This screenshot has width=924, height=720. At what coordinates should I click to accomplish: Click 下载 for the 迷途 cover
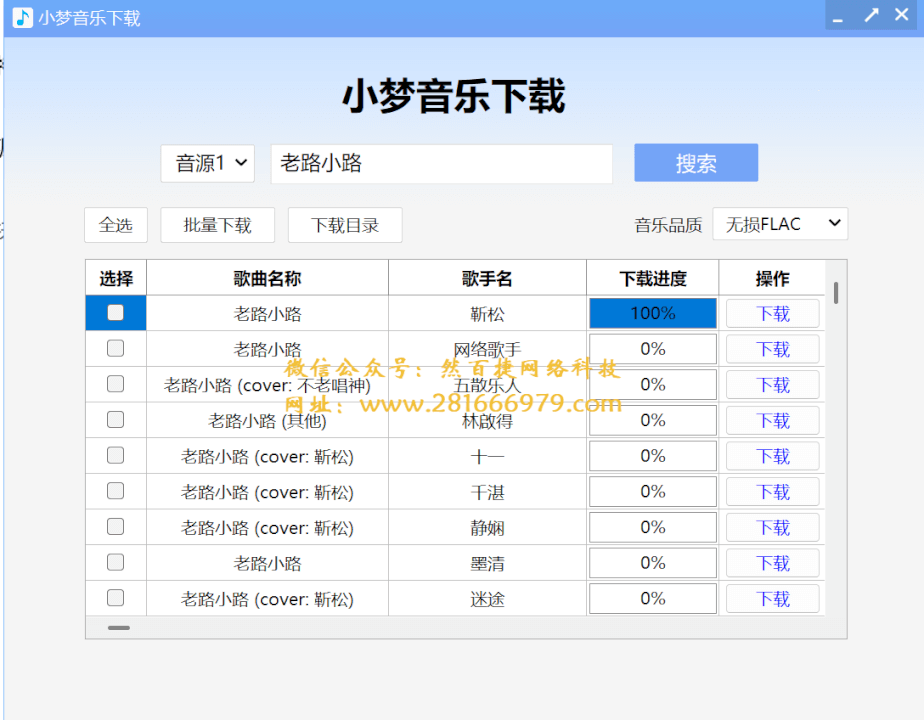pyautogui.click(x=772, y=598)
